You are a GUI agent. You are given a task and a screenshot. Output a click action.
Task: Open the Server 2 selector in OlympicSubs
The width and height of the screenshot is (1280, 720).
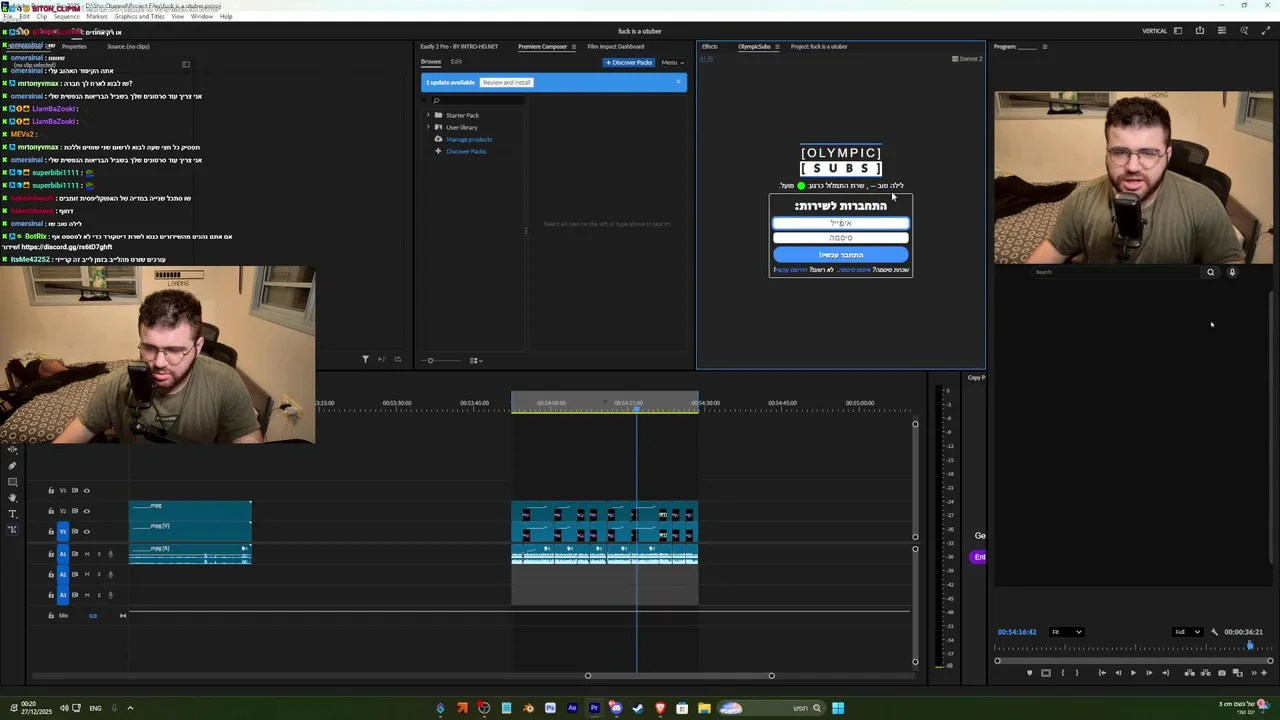pos(967,59)
